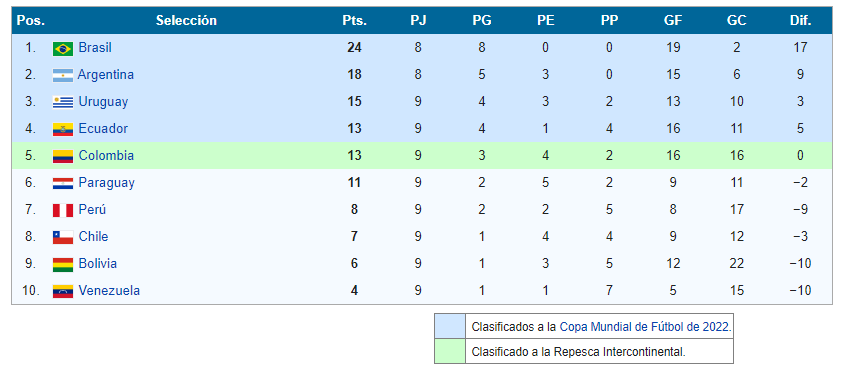Image resolution: width=844 pixels, height=378 pixels.
Task: Open the Venezuela team link
Action: (x=109, y=291)
